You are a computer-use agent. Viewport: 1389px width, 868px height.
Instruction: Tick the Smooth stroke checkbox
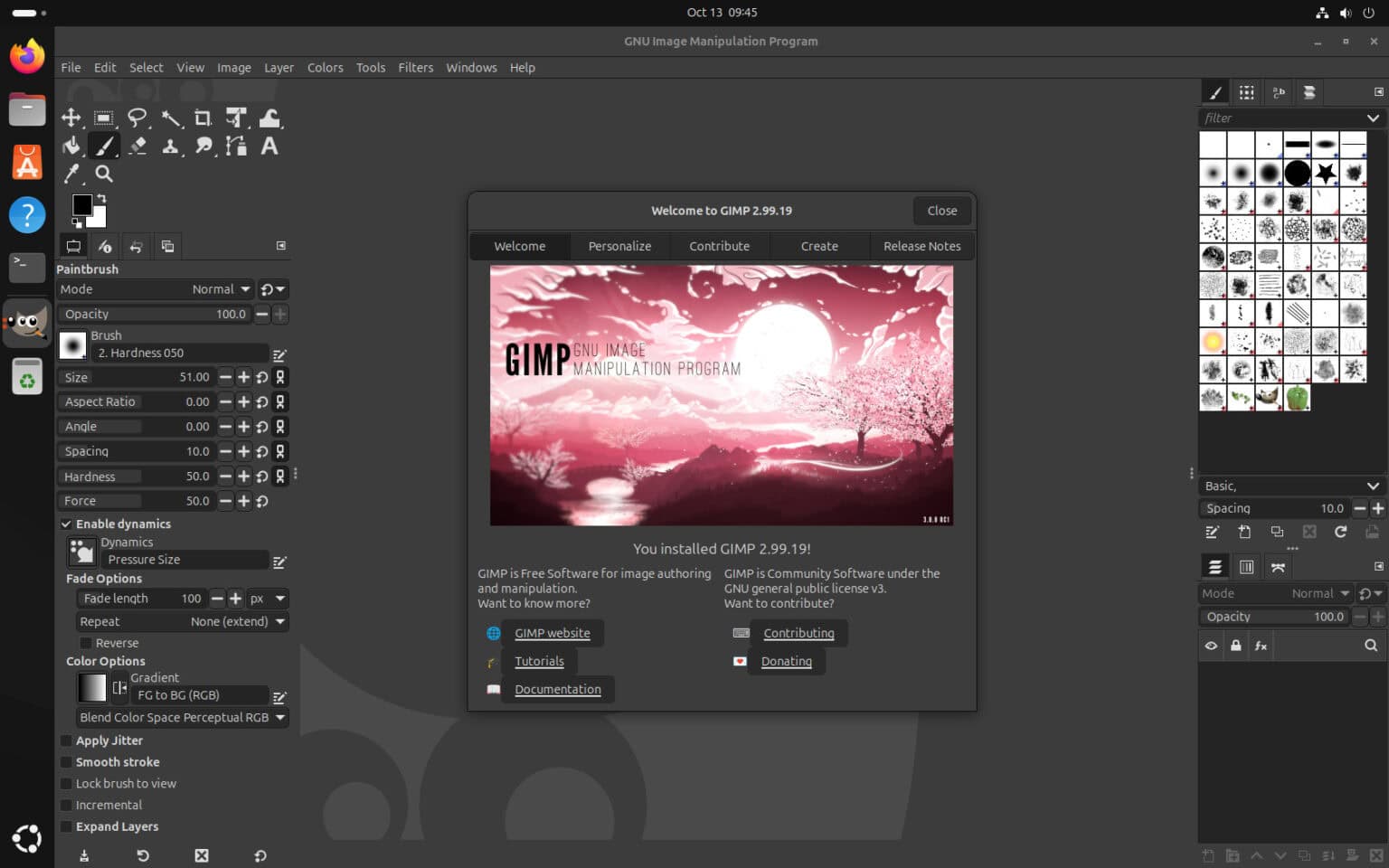click(x=66, y=762)
